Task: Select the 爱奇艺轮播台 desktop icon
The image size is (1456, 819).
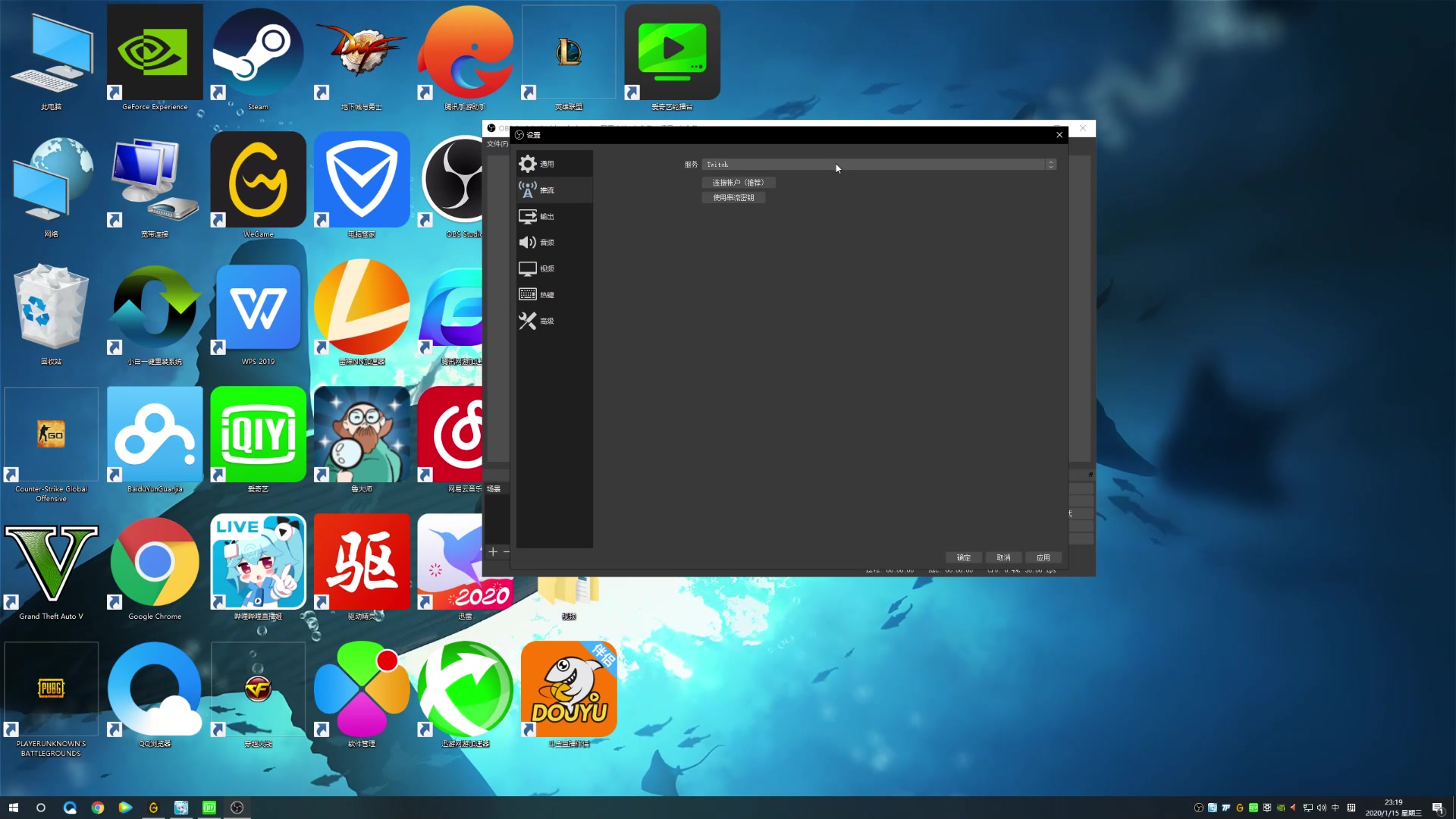Action: coord(672,59)
